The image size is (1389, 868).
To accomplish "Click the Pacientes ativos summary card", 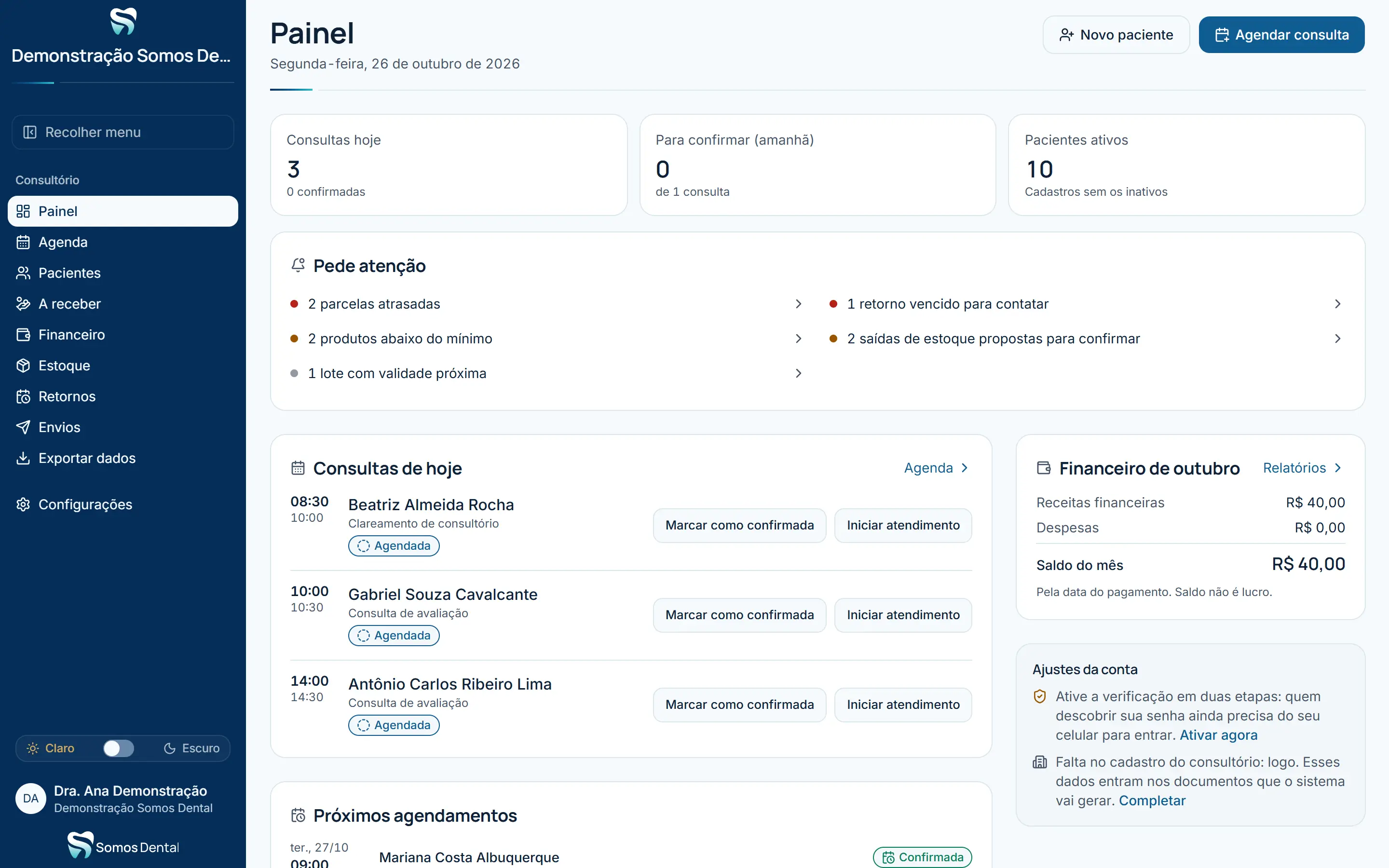I will tap(1186, 165).
